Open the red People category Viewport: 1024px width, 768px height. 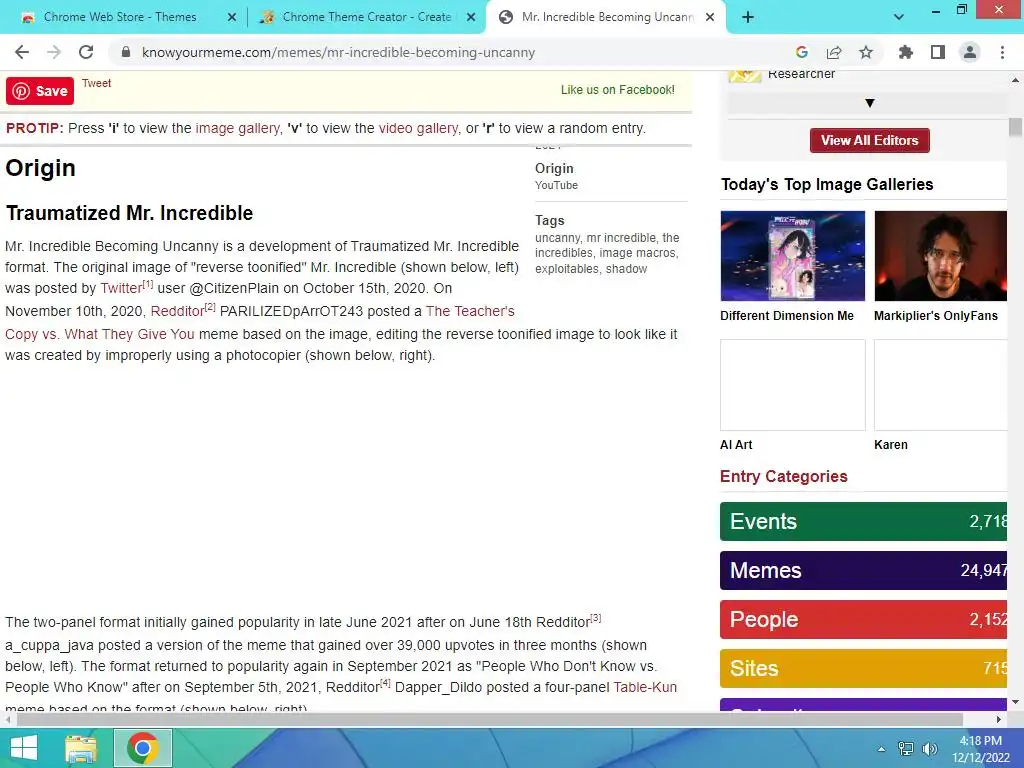[863, 619]
